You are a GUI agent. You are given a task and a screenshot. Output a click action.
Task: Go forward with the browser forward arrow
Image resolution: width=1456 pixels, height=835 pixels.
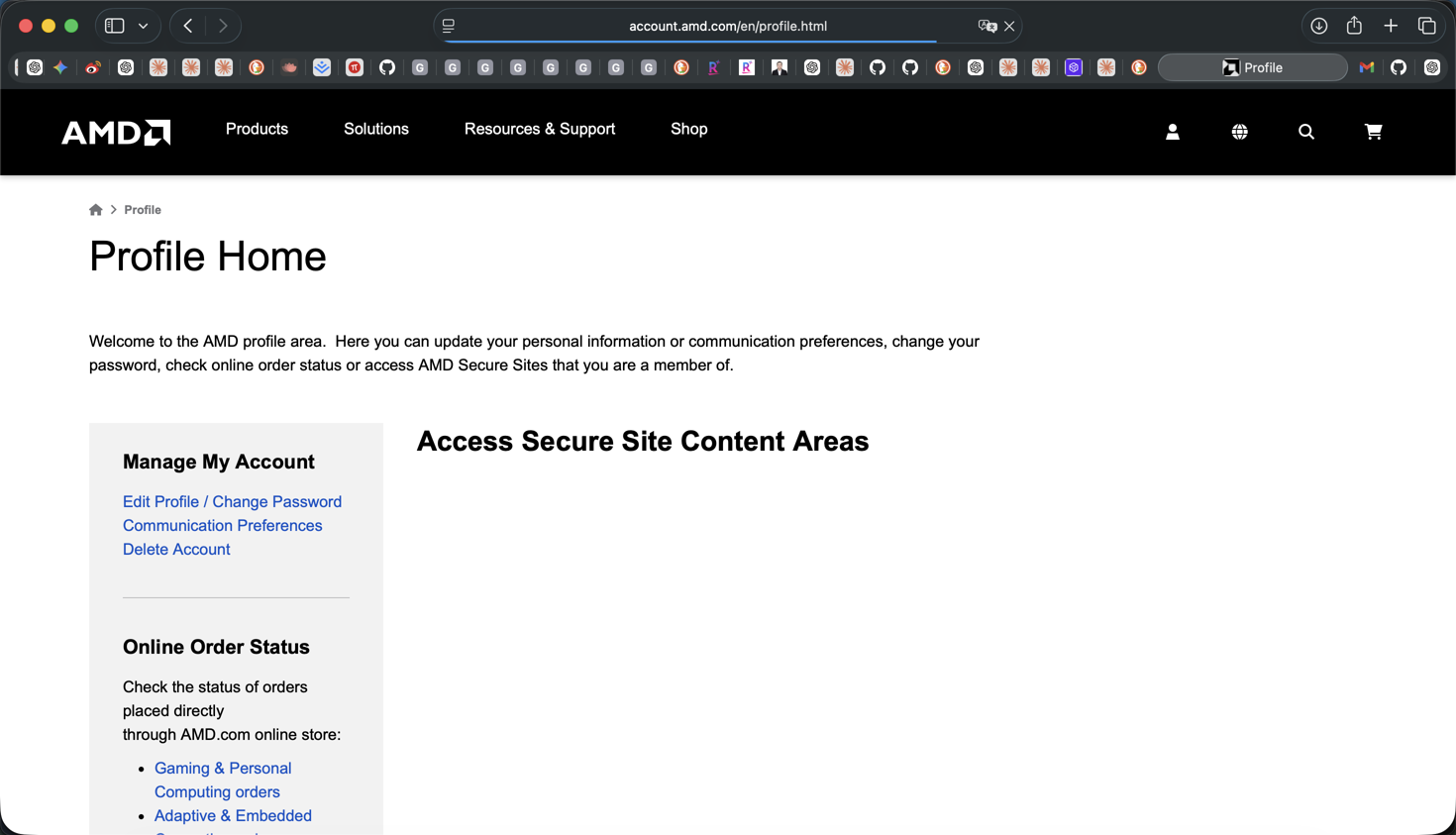pos(223,26)
